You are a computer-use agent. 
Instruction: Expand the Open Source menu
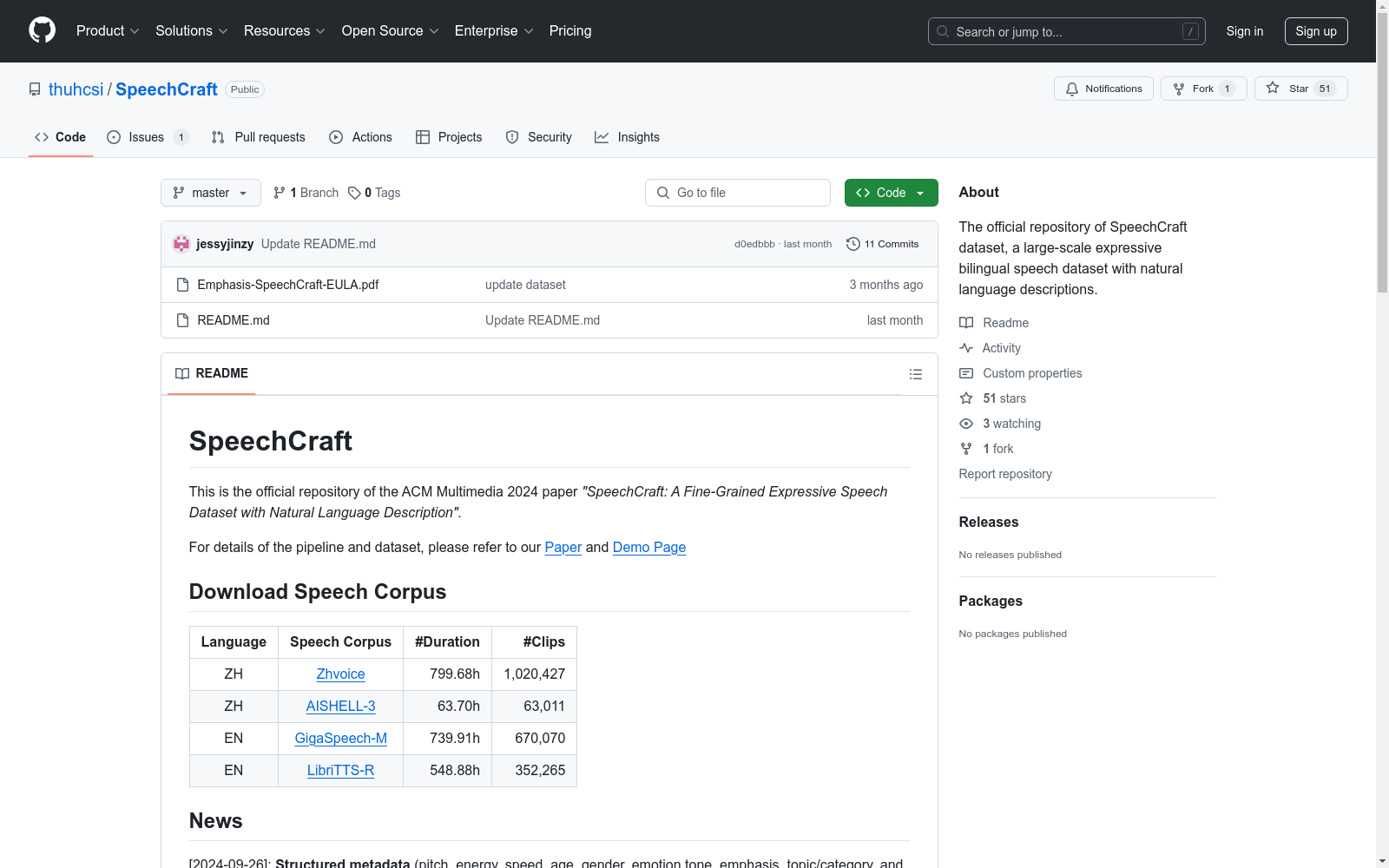[391, 30]
